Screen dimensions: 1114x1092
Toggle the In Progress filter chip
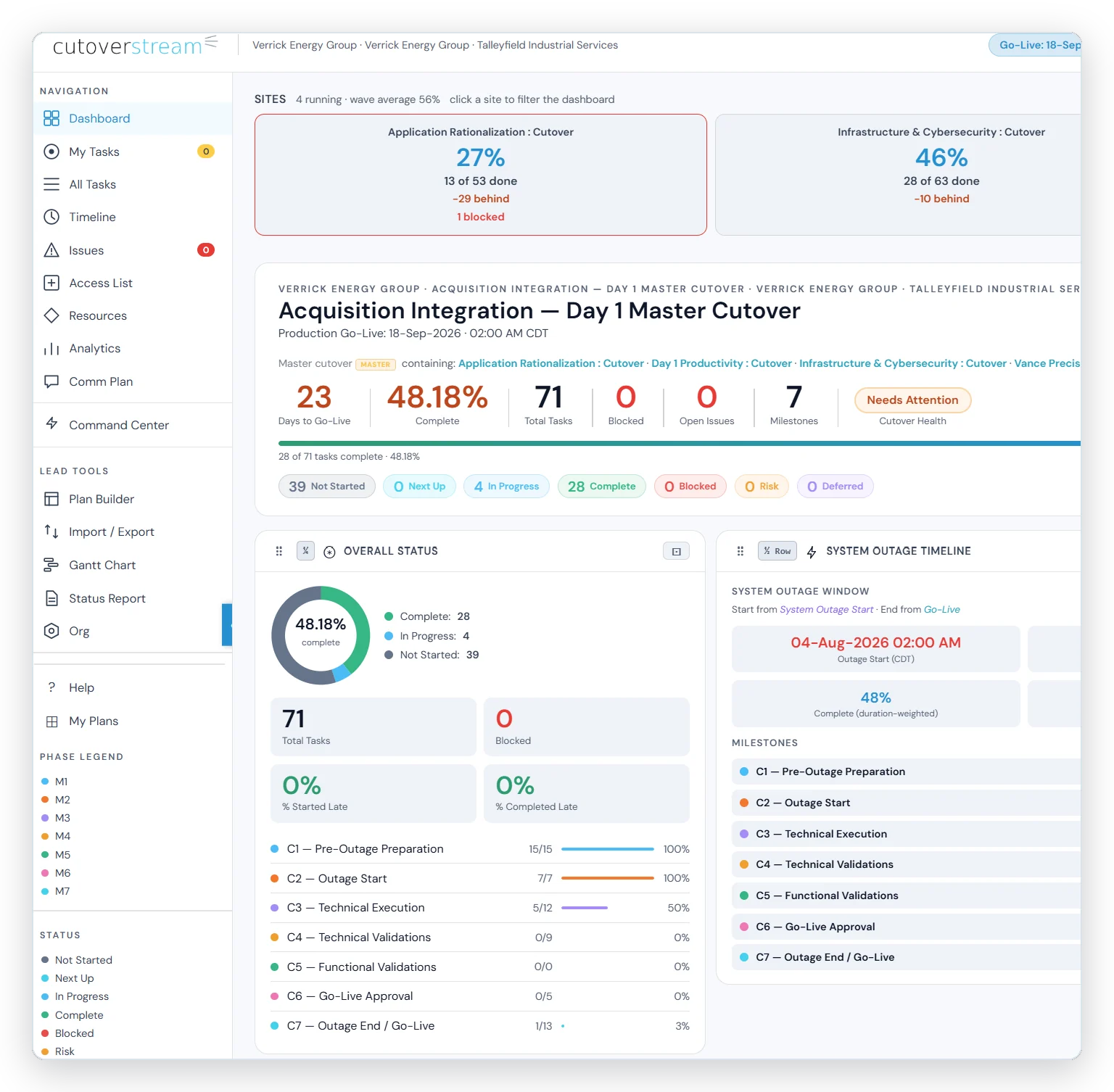click(506, 487)
